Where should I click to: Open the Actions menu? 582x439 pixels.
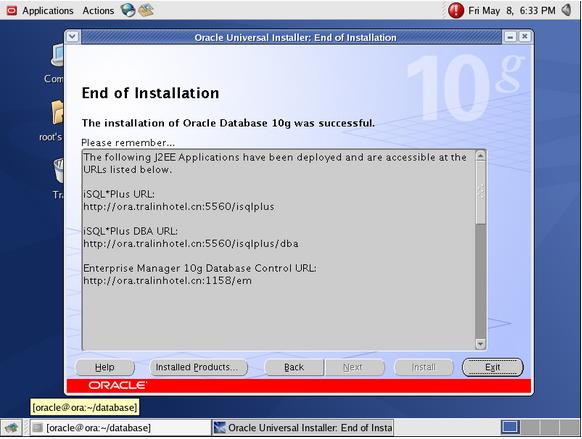pos(98,10)
